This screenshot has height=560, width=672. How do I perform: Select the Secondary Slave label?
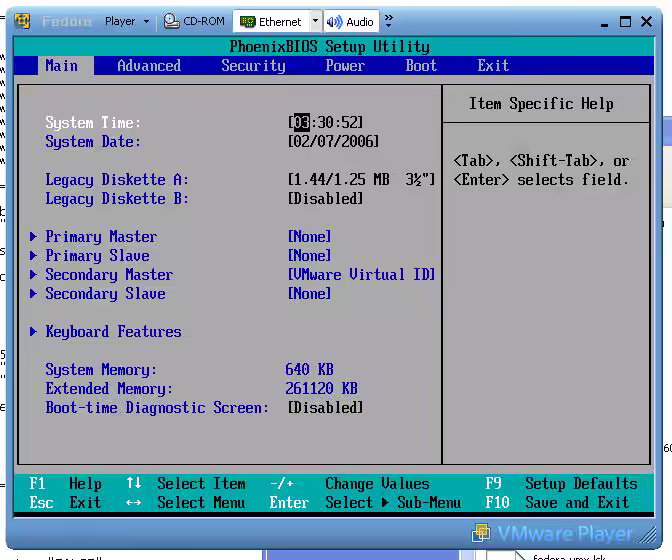click(x=105, y=294)
